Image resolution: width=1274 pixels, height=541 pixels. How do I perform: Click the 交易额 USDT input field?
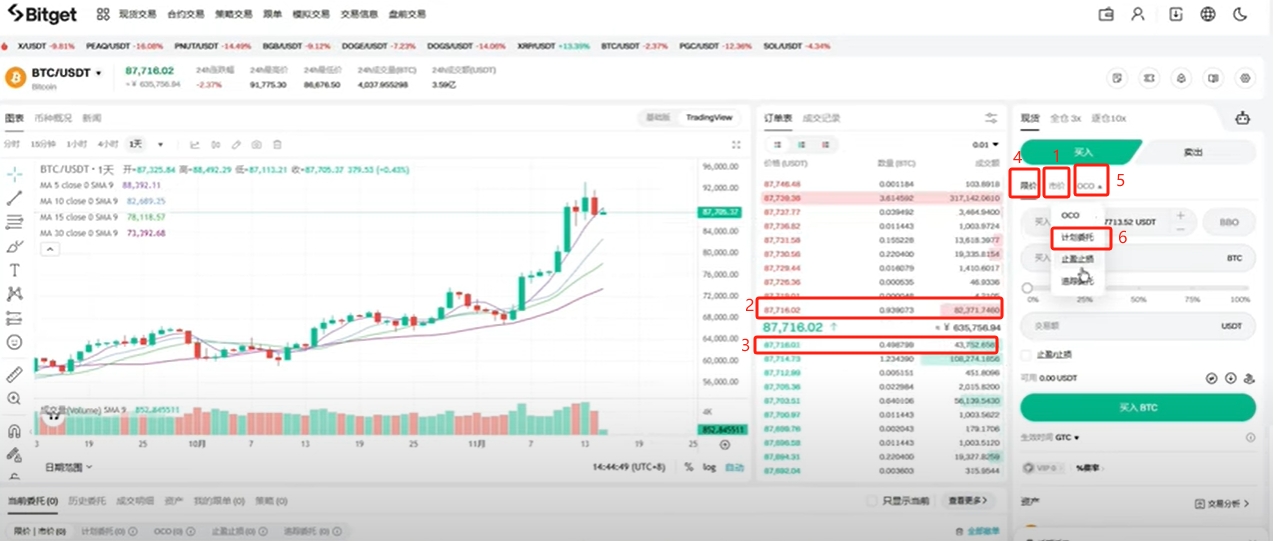pos(1137,325)
